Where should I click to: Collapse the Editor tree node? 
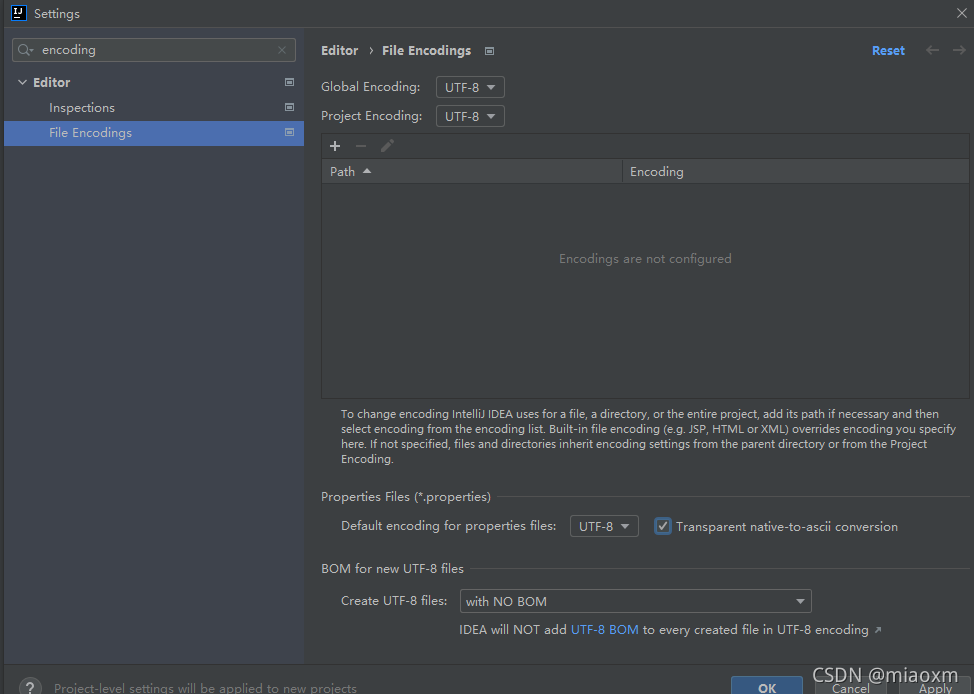pyautogui.click(x=22, y=82)
